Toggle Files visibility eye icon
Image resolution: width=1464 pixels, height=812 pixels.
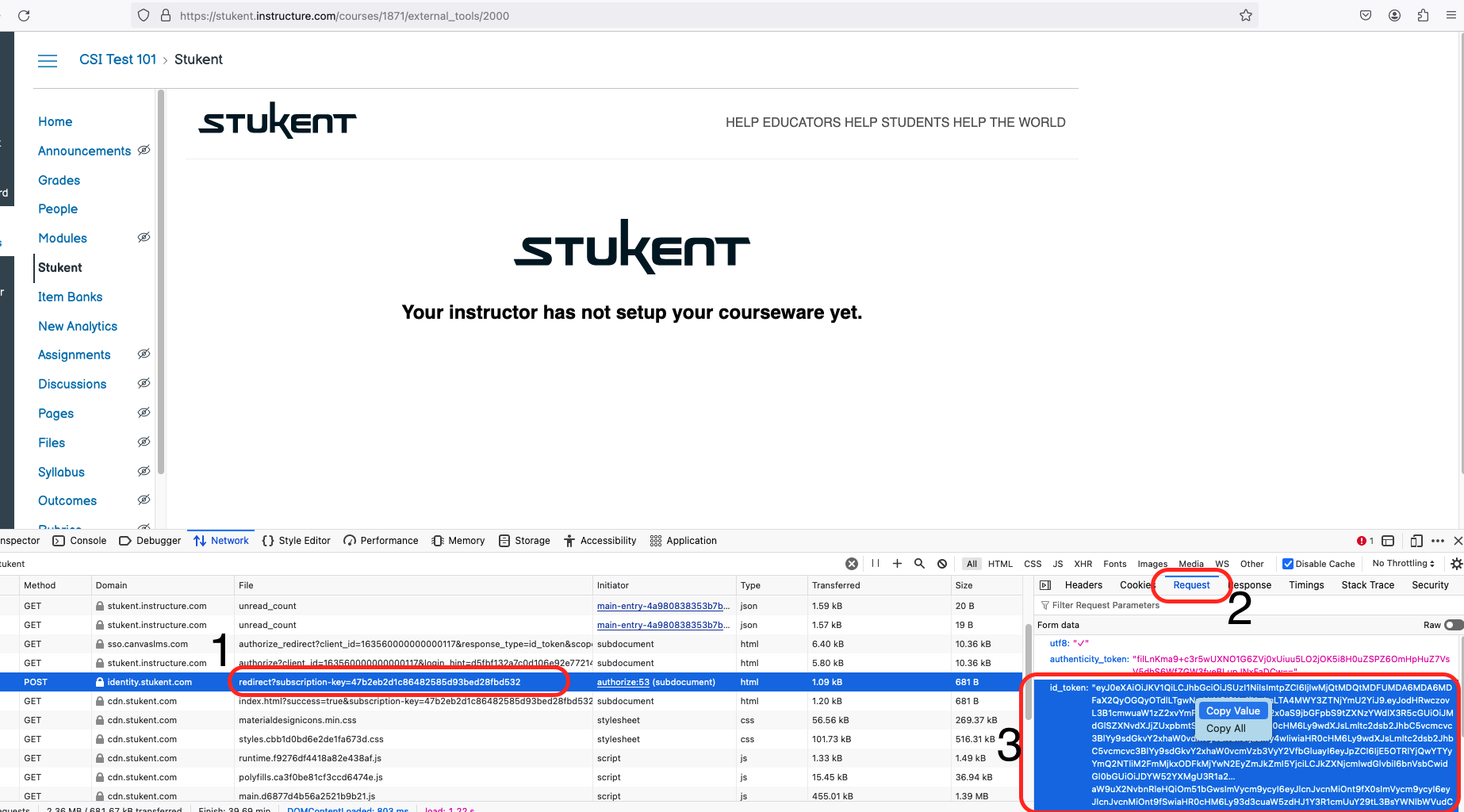144,442
